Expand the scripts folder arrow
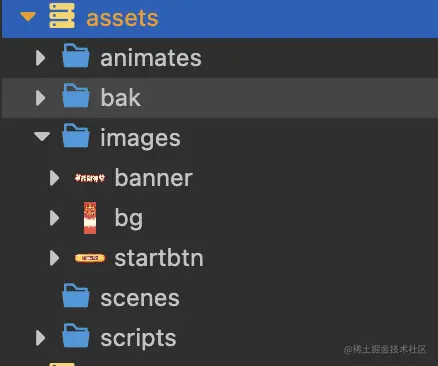This screenshot has height=366, width=438. pyautogui.click(x=41, y=338)
